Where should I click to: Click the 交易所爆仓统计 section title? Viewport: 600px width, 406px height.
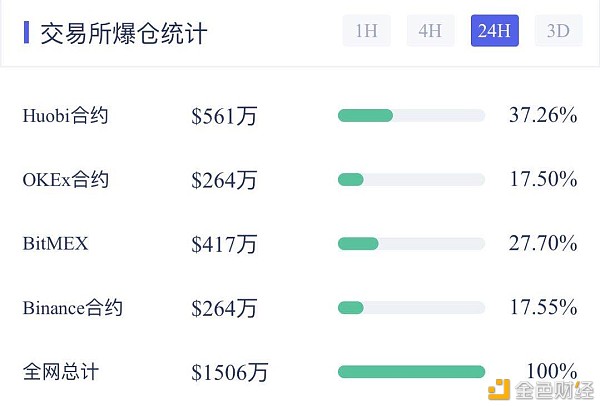(x=123, y=33)
